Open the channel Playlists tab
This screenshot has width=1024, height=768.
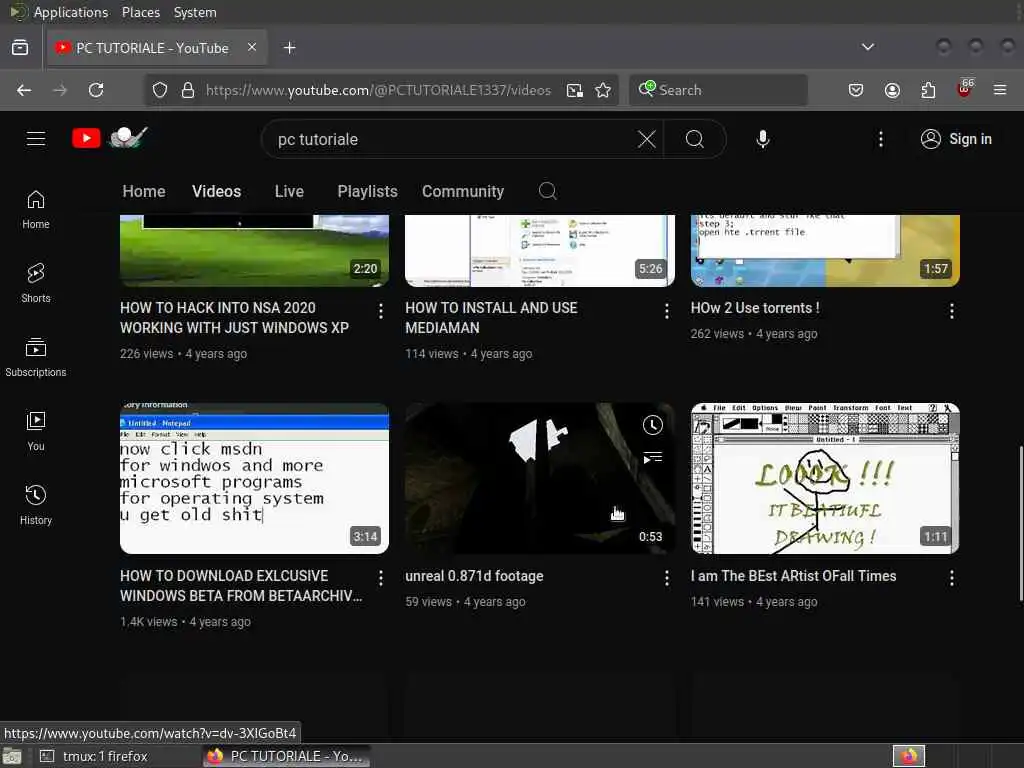[x=367, y=191]
